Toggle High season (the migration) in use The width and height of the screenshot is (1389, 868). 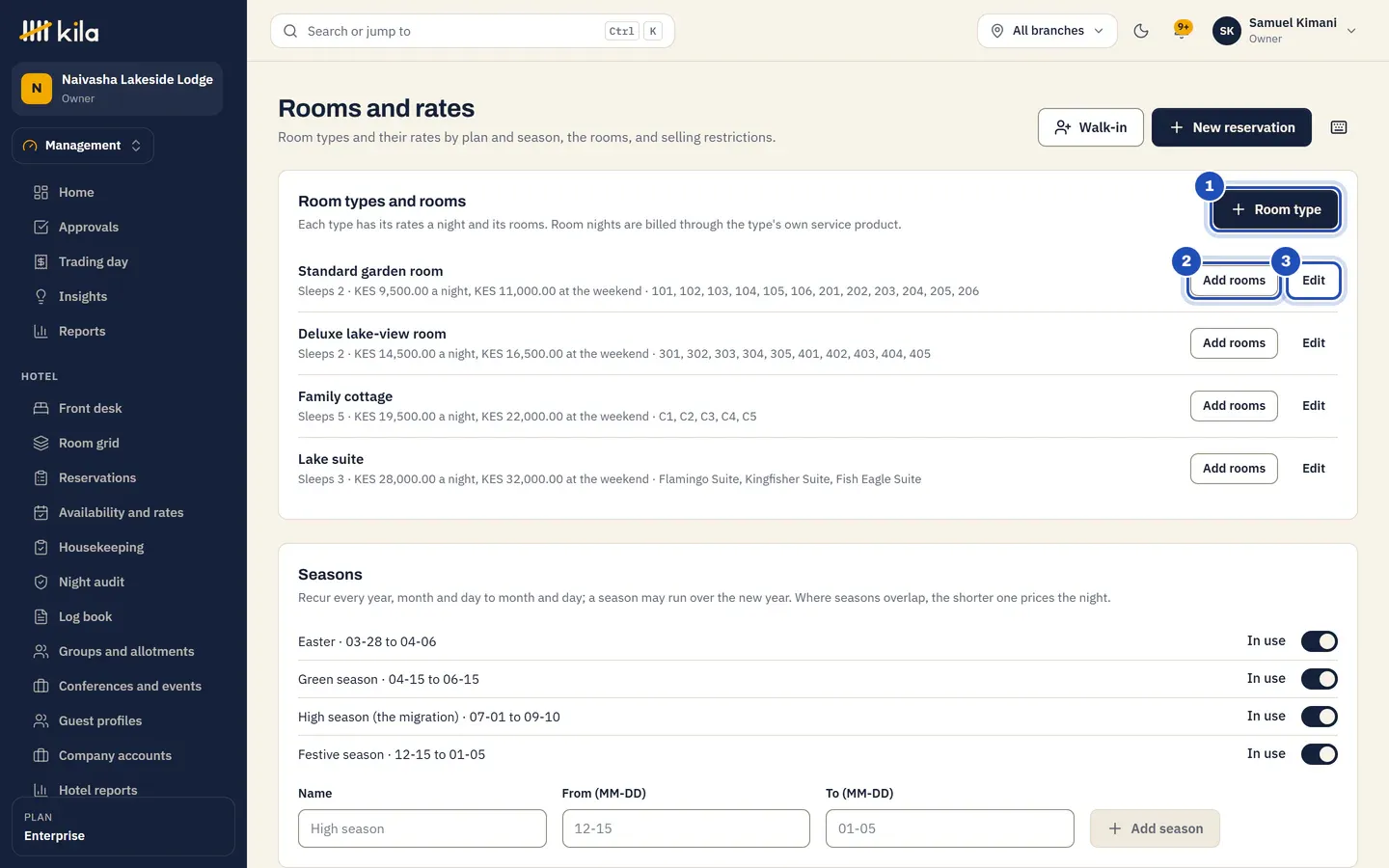tap(1320, 717)
